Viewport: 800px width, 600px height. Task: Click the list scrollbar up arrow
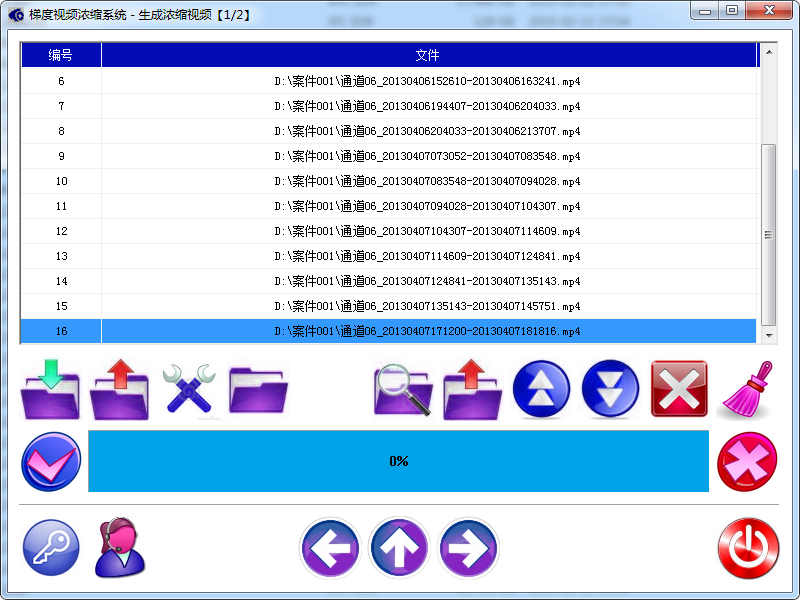[x=768, y=52]
